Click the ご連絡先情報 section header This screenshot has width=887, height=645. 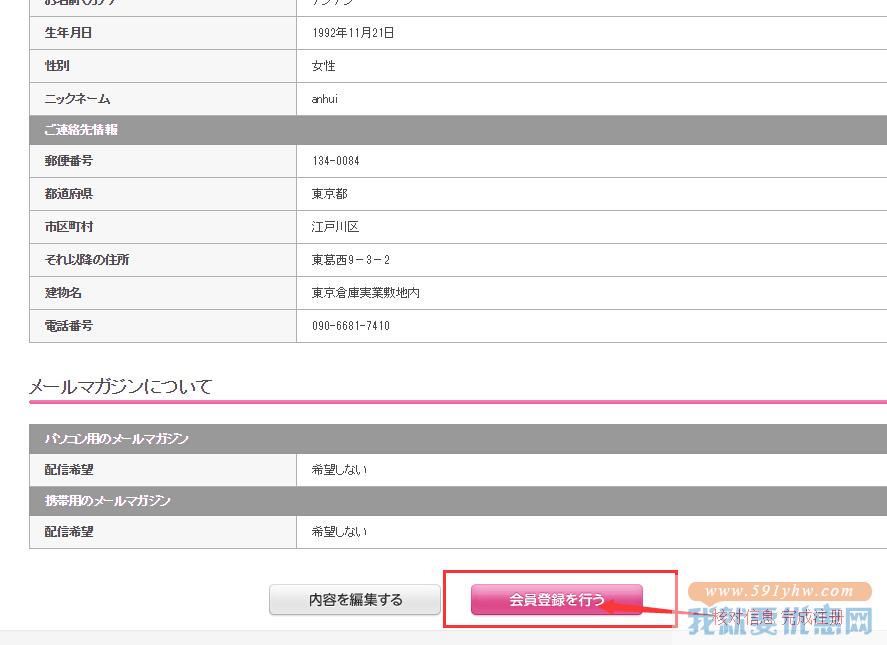pos(458,130)
